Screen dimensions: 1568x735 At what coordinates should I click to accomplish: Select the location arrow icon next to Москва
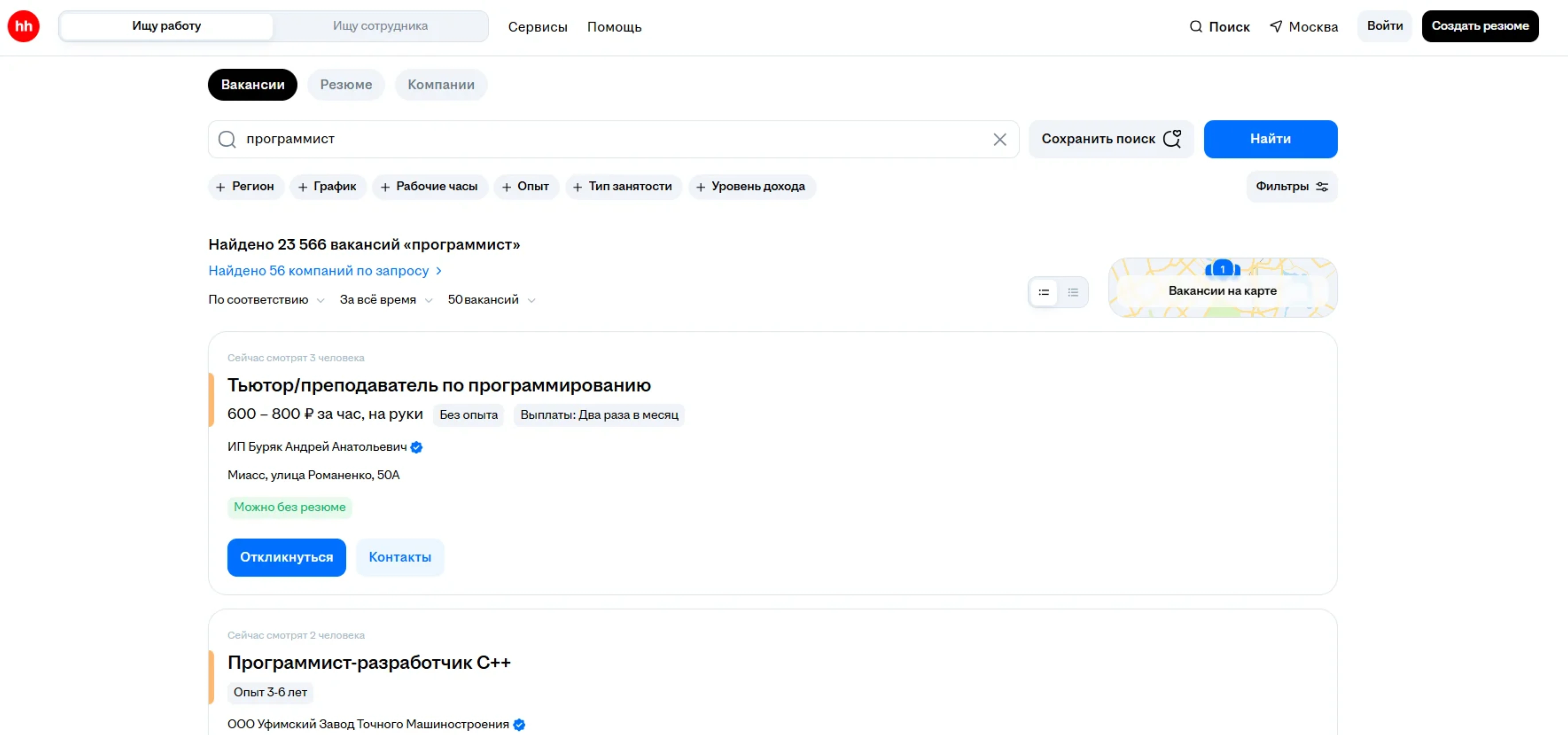pyautogui.click(x=1276, y=27)
